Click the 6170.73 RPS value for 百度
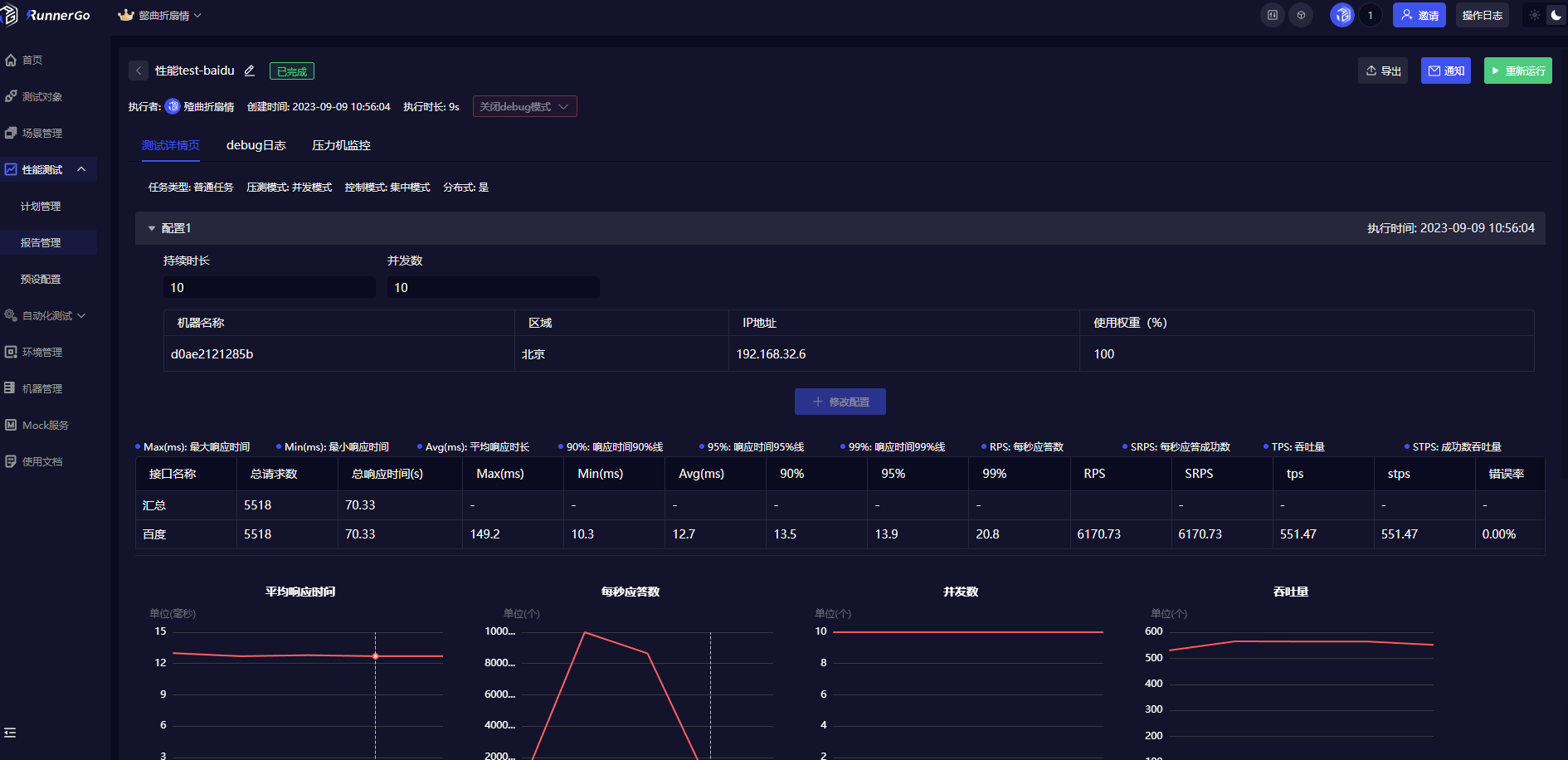 [1099, 534]
